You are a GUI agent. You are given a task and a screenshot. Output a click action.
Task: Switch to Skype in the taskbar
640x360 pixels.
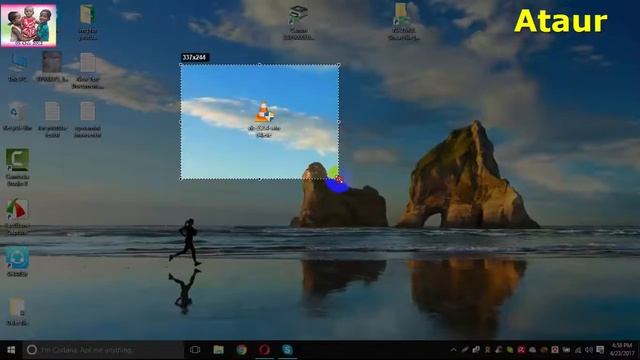(287, 350)
